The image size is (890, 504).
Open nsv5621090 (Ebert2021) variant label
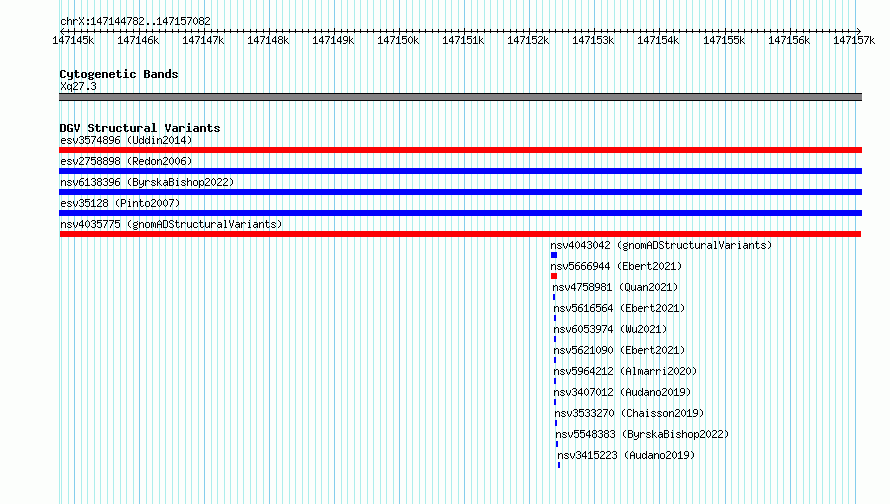[x=619, y=350]
